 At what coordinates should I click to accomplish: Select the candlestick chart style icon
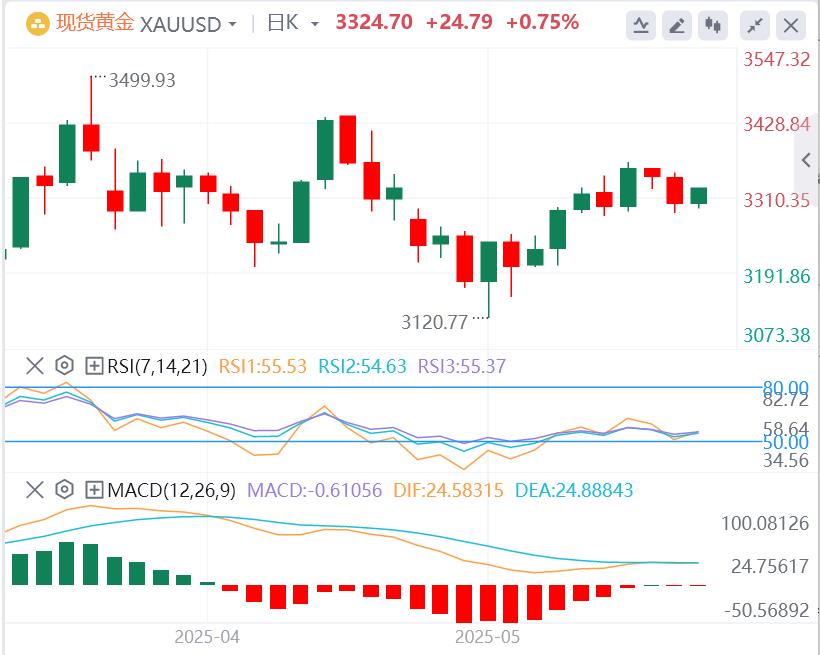(711, 26)
